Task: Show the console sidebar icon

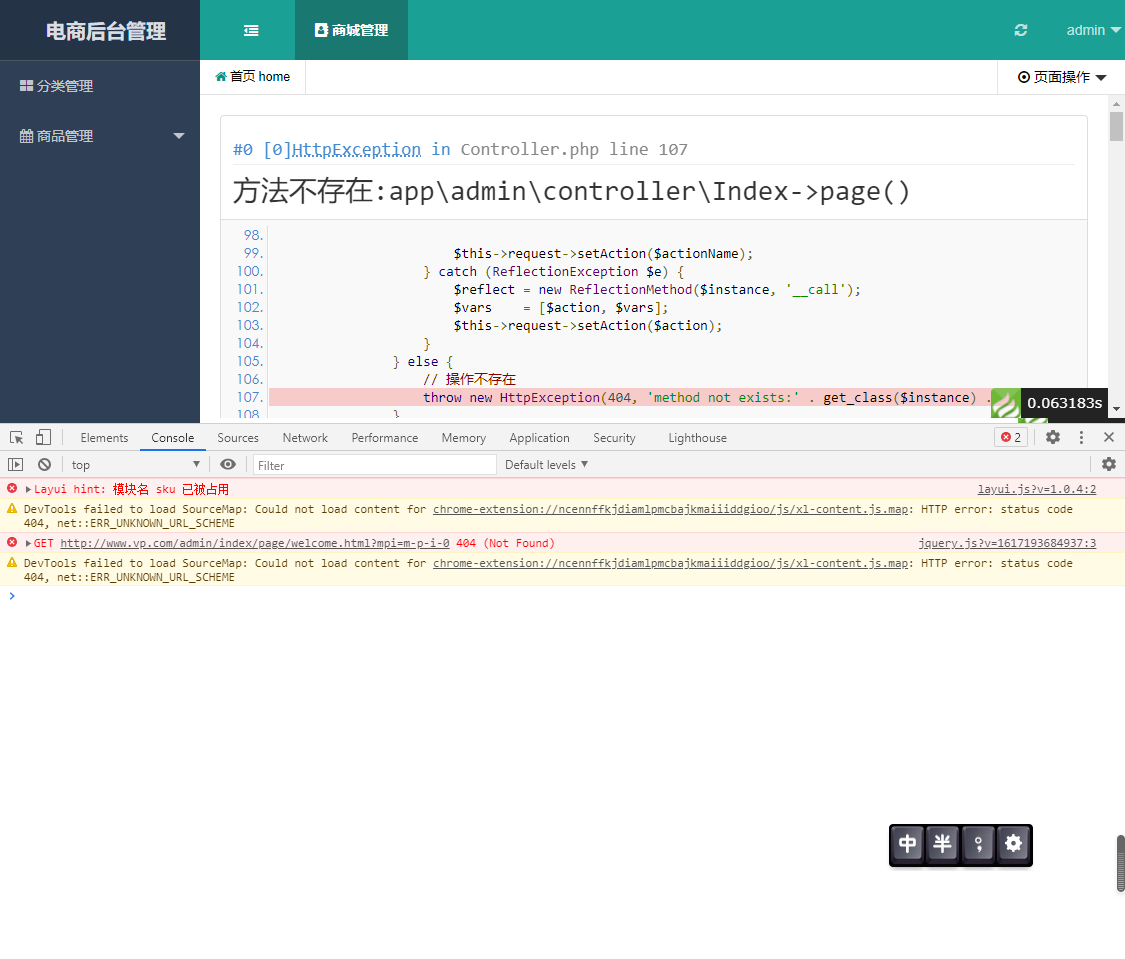Action: (x=16, y=465)
